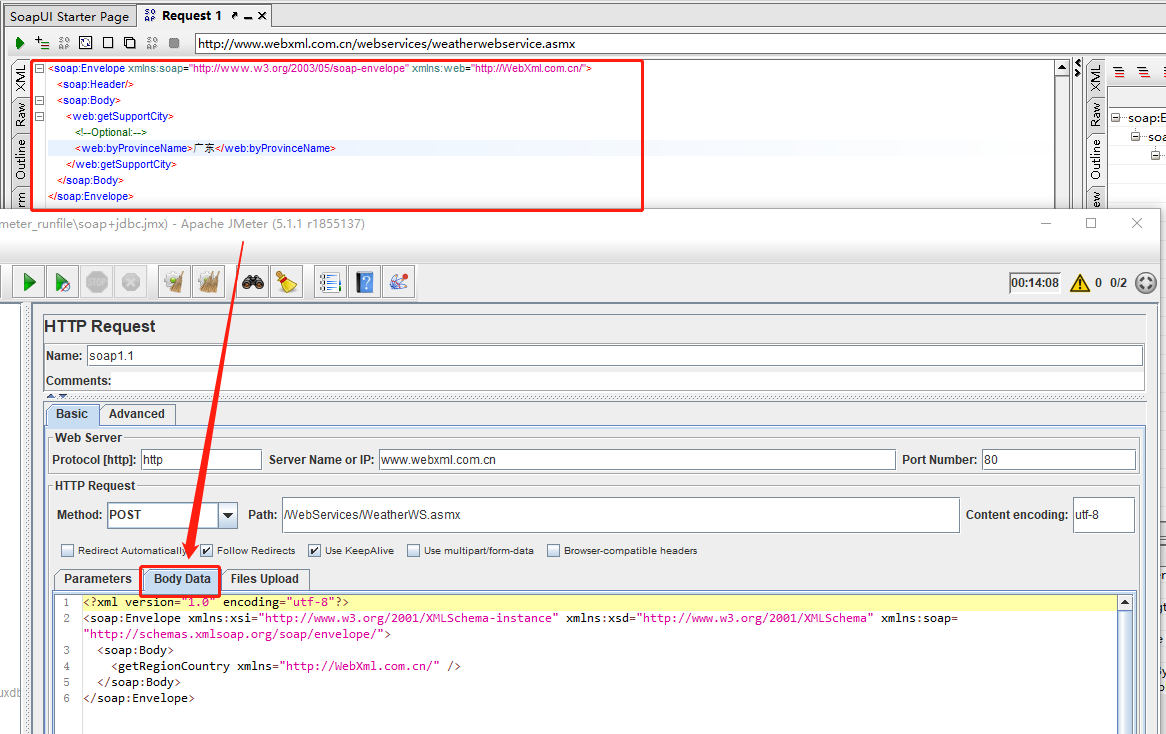Click JMeter Clear single-broom gear icon
Viewport: 1166px width, 734px height.
[x=174, y=282]
